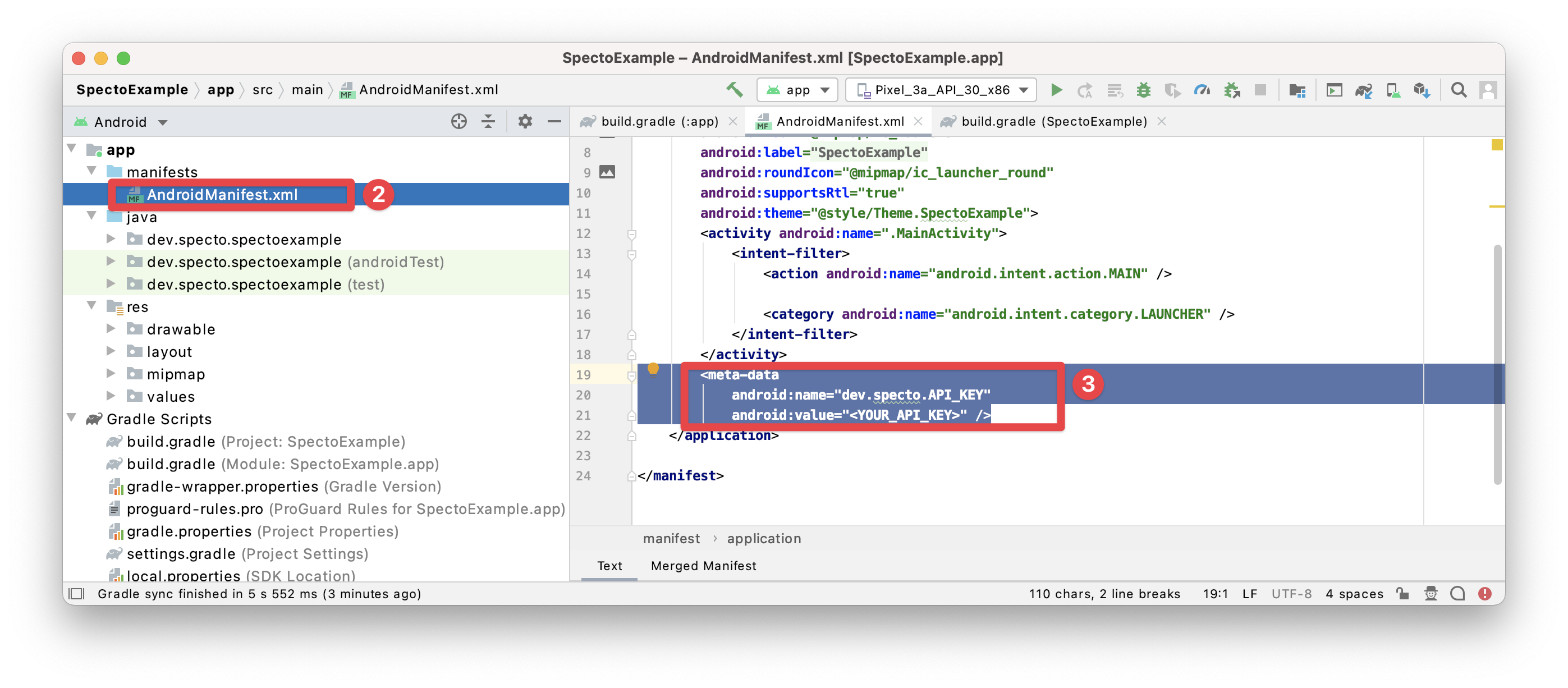Click Apply Changes and Restart Activity icon

point(1084,90)
